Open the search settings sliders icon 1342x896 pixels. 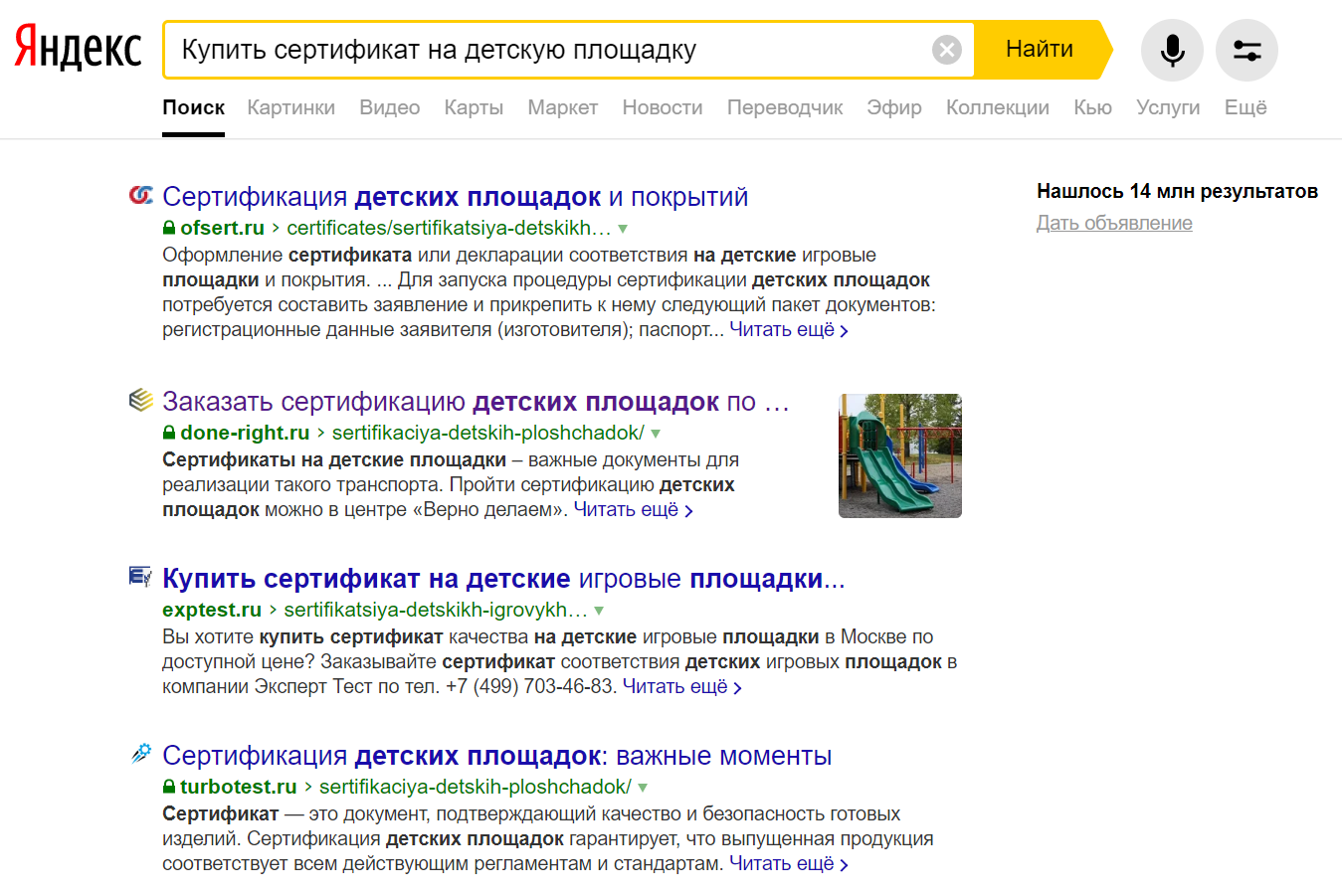click(1246, 50)
